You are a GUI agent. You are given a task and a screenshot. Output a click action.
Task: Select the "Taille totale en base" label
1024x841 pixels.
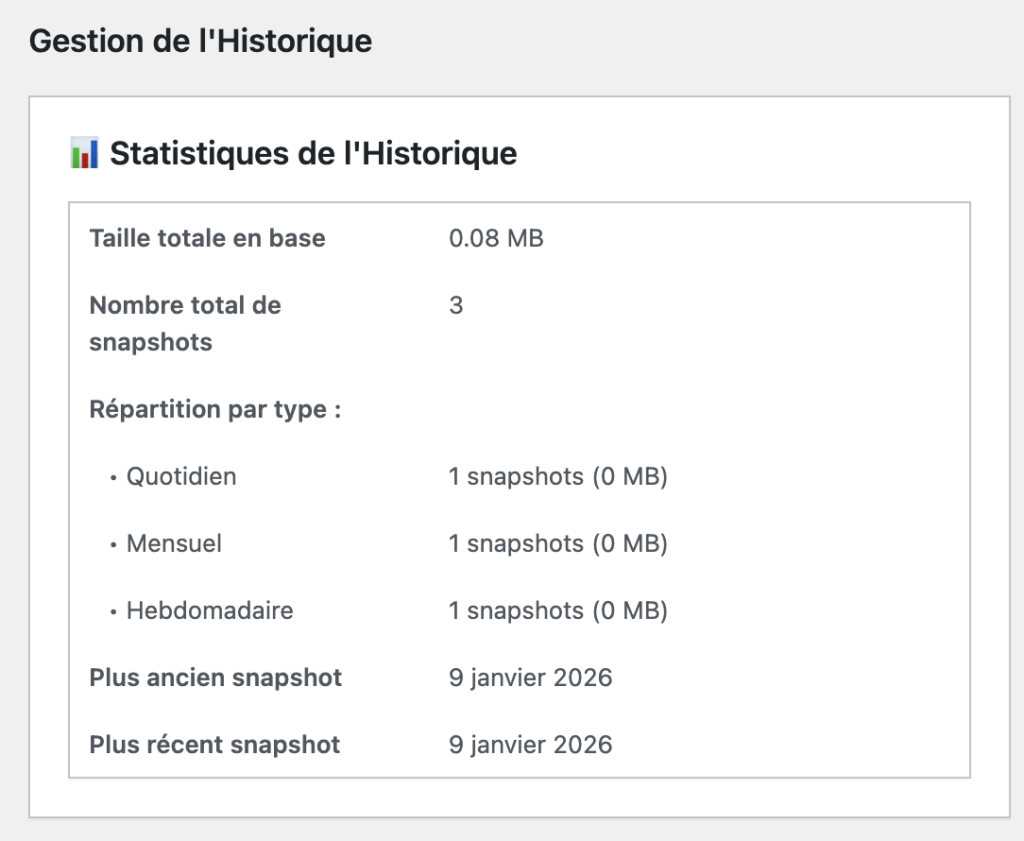point(207,238)
